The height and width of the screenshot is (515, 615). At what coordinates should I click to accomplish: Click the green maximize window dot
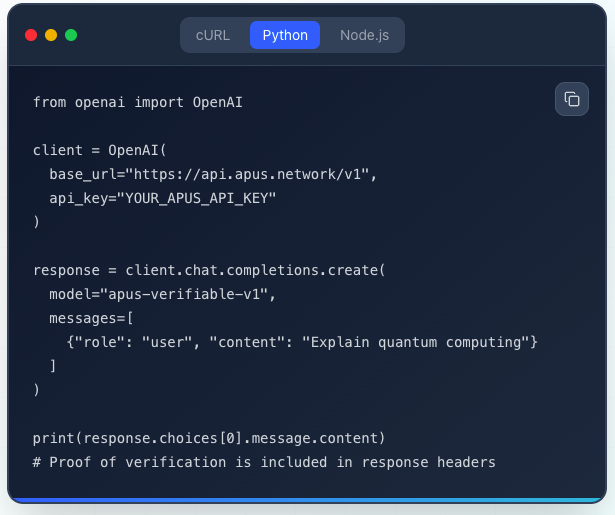tap(71, 35)
